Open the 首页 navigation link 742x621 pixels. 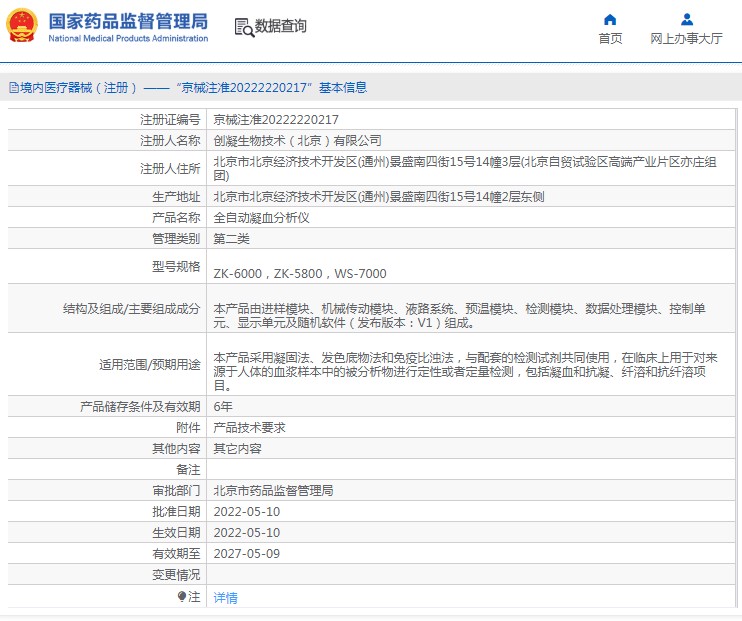click(610, 38)
